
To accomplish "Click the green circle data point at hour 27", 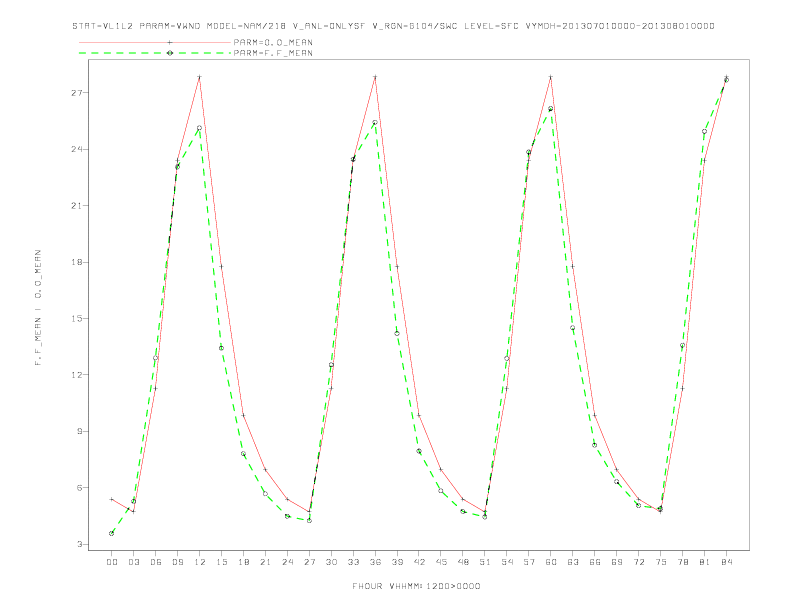I will click(x=309, y=520).
